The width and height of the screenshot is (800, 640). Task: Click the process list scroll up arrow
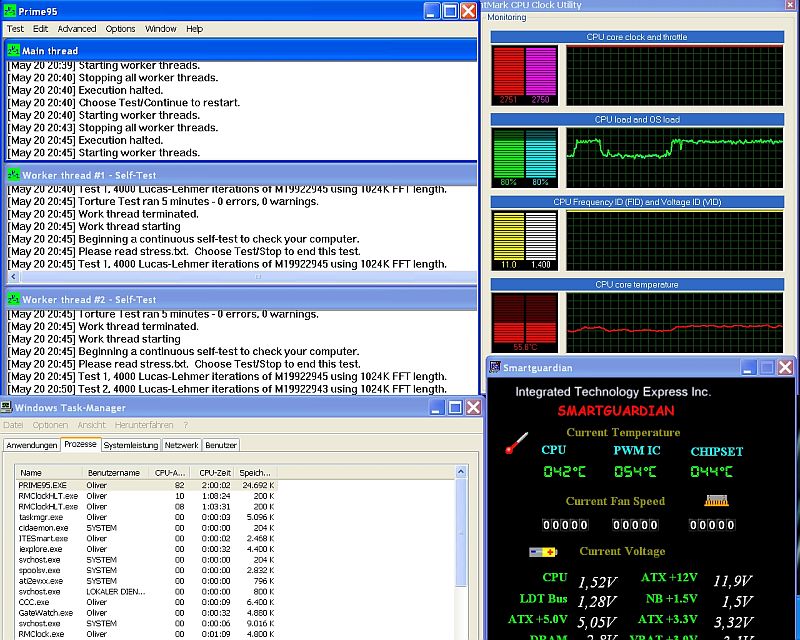click(x=461, y=472)
